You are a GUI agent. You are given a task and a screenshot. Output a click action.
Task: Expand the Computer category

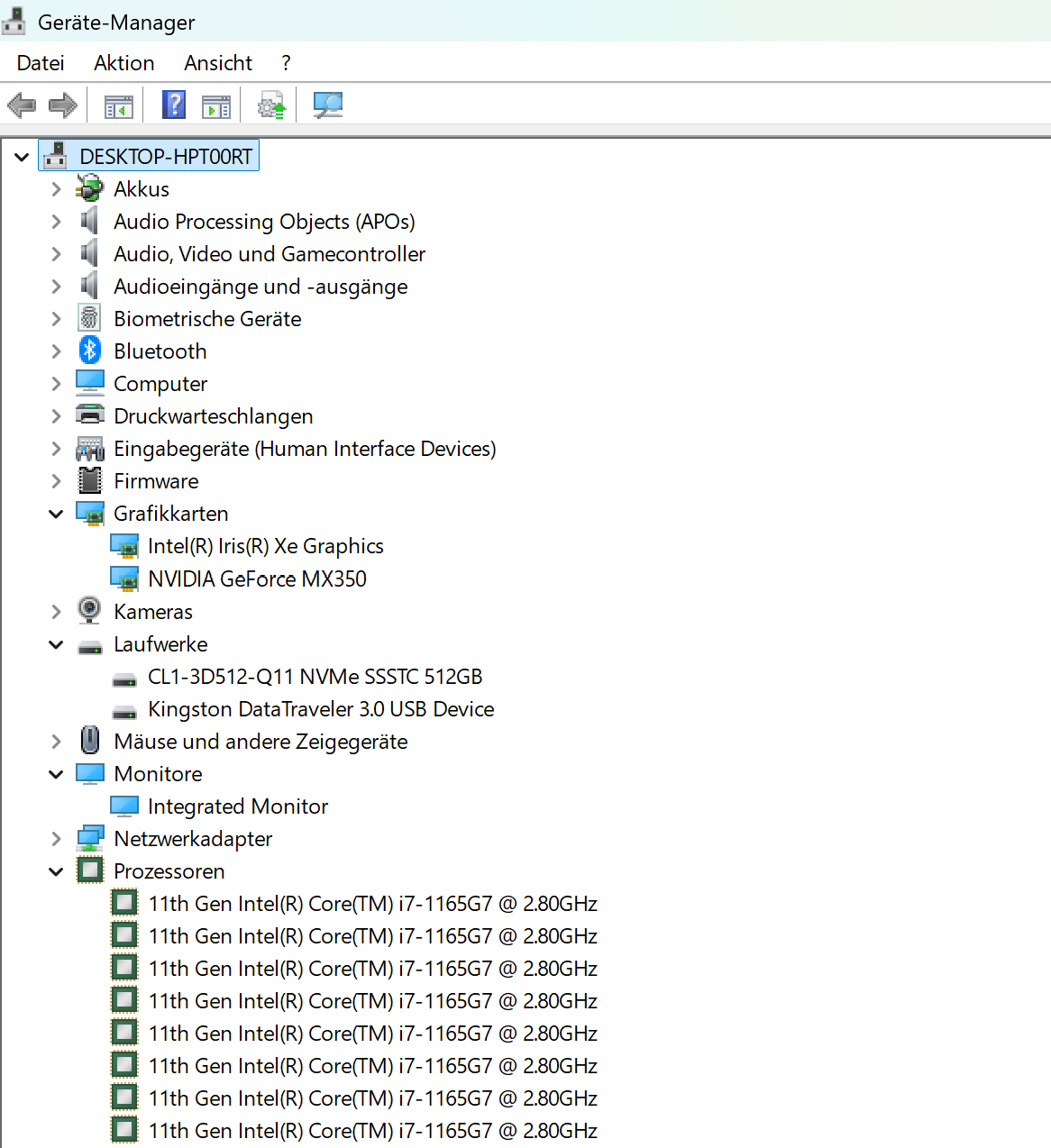pyautogui.click(x=56, y=383)
